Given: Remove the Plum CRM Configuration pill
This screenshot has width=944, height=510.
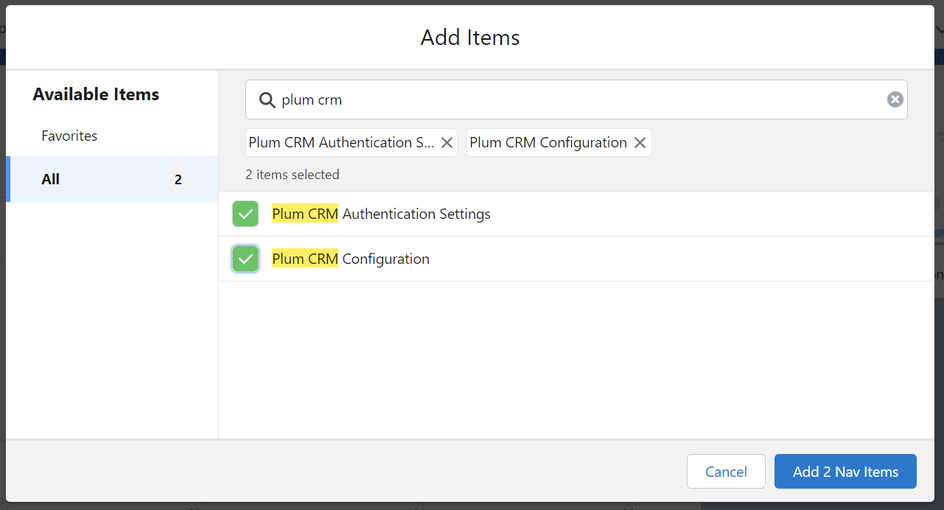Looking at the screenshot, I should pyautogui.click(x=640, y=143).
